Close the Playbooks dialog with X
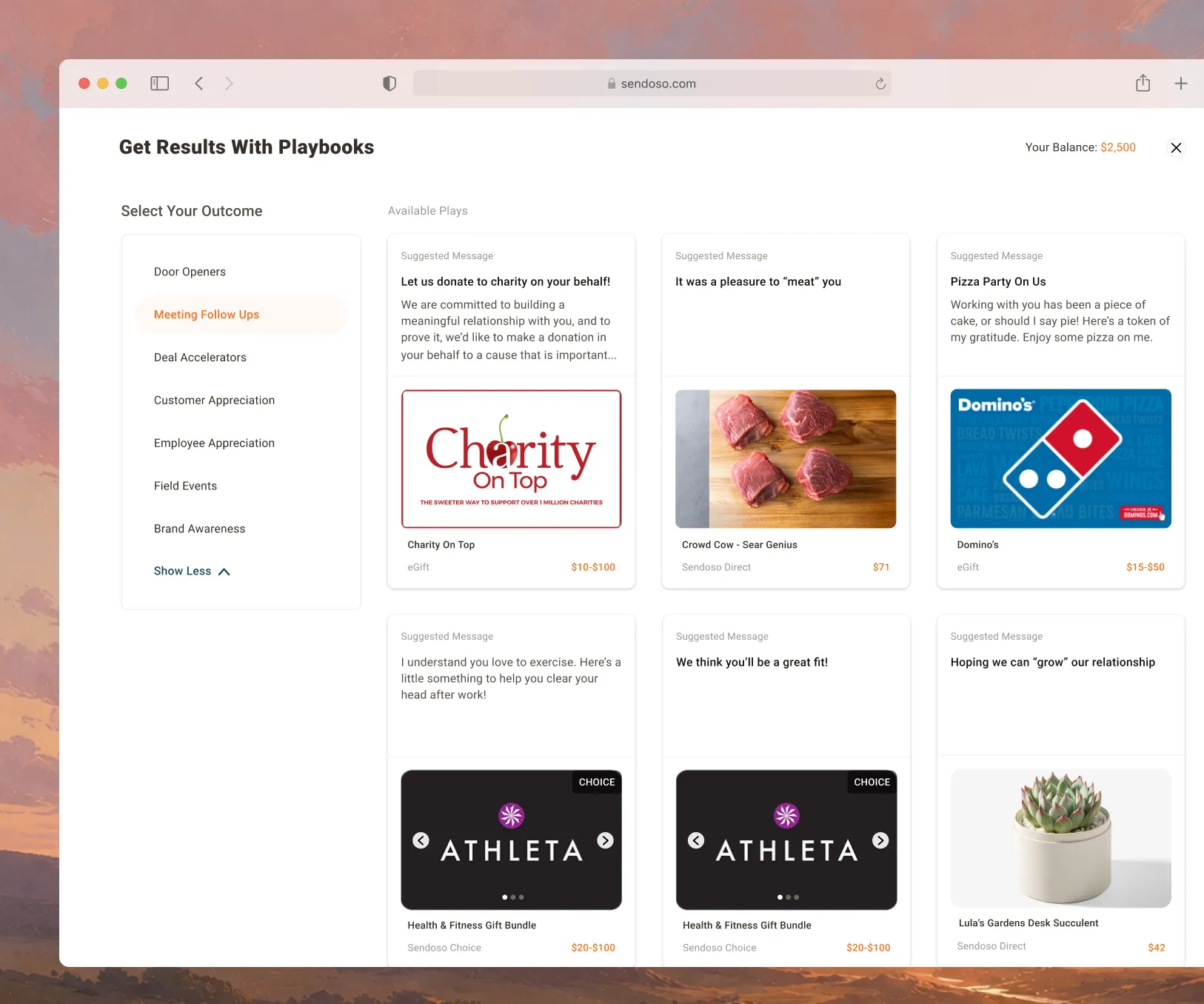The width and height of the screenshot is (1204, 1004). pyautogui.click(x=1176, y=148)
